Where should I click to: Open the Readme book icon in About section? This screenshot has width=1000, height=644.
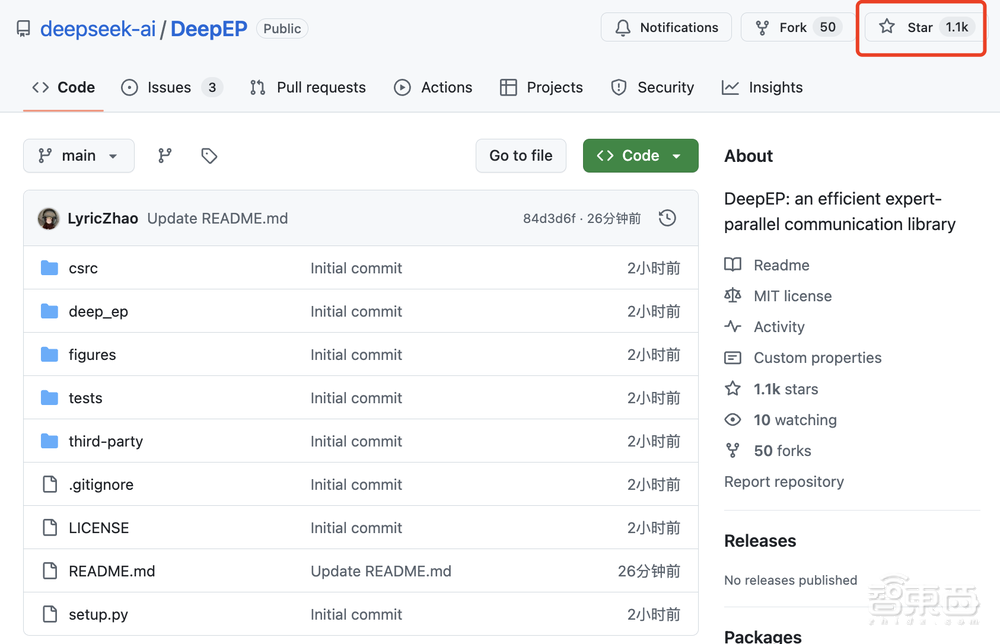pyautogui.click(x=733, y=265)
